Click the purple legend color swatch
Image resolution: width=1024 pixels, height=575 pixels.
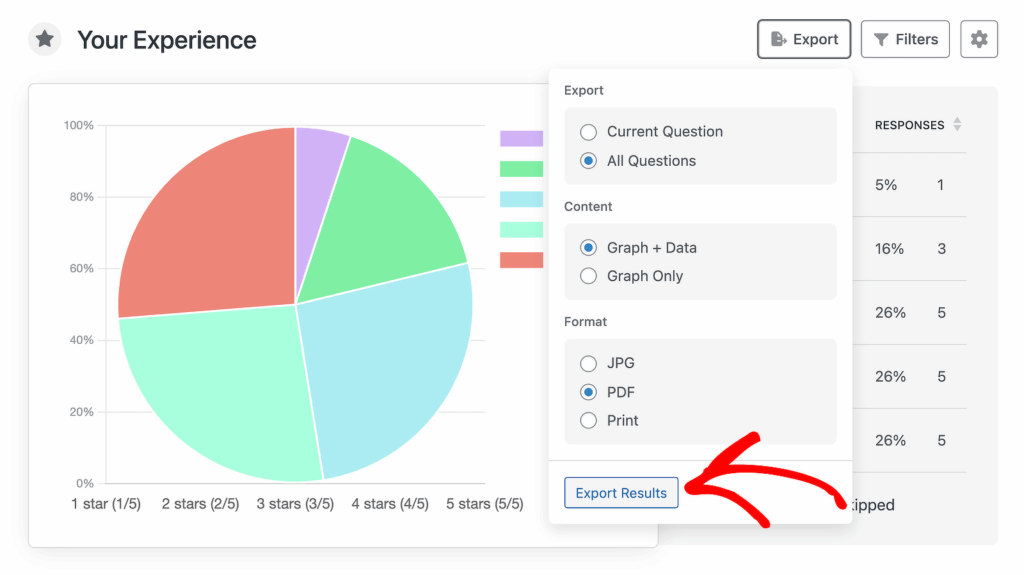tap(521, 139)
